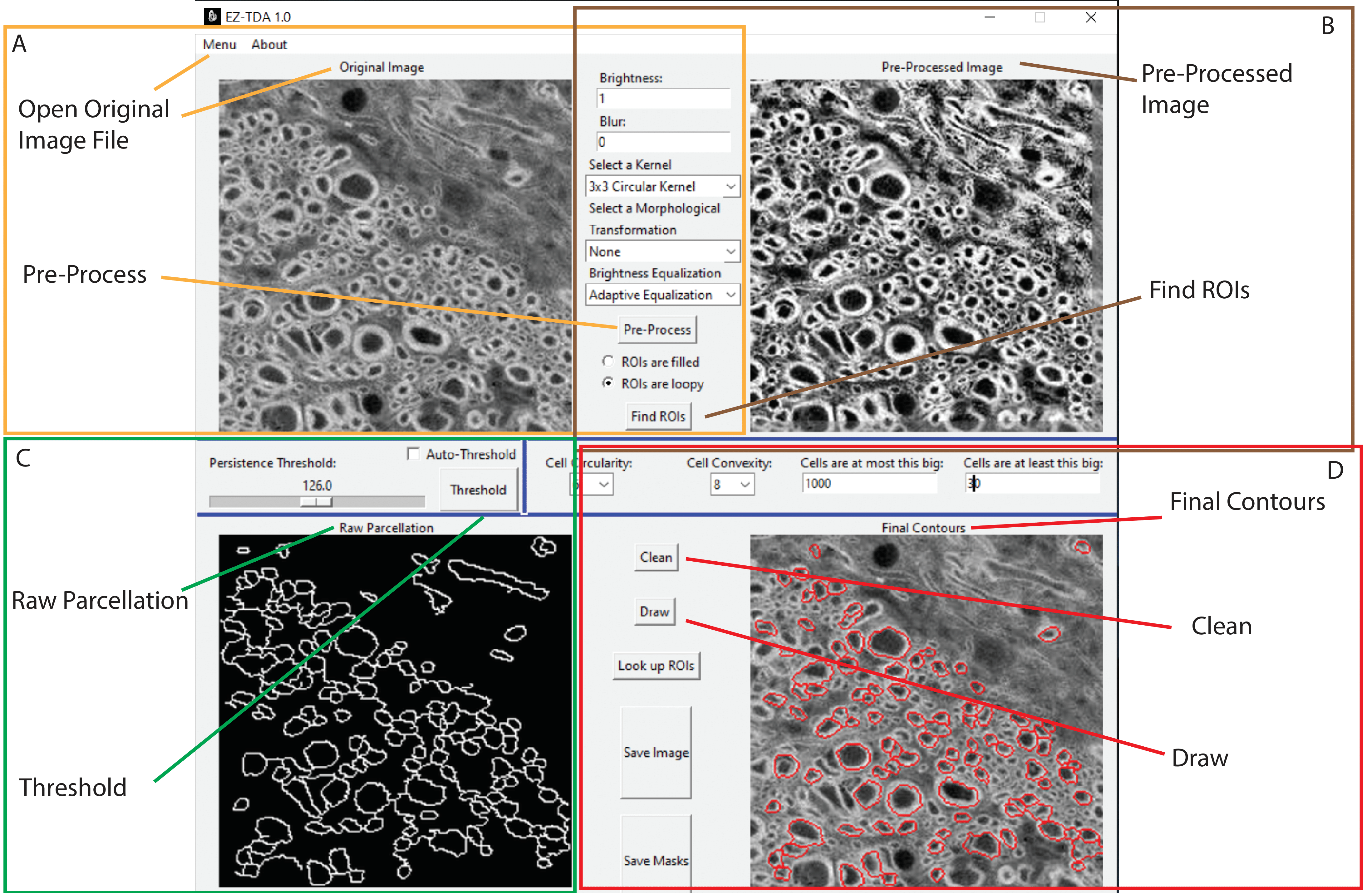Maximize the EZ-TDA window

1040,17
